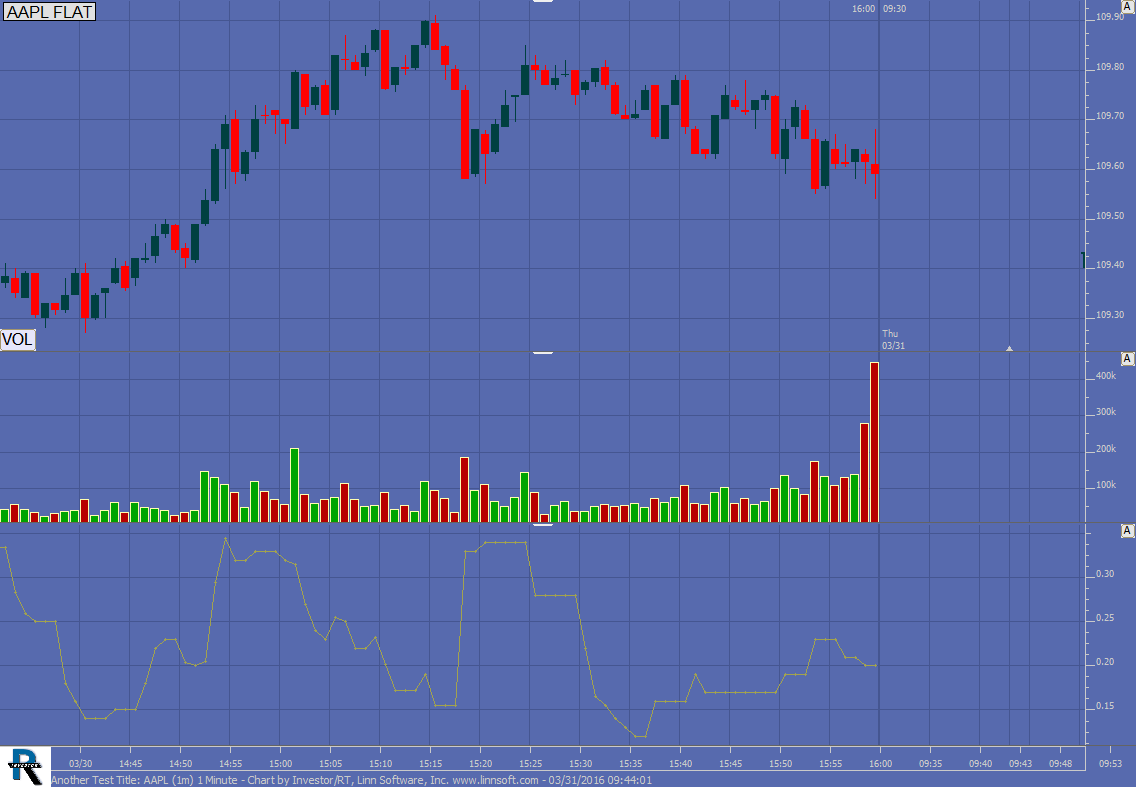The width and height of the screenshot is (1136, 787).
Task: Click the 15:50 time axis label
Action: click(780, 764)
